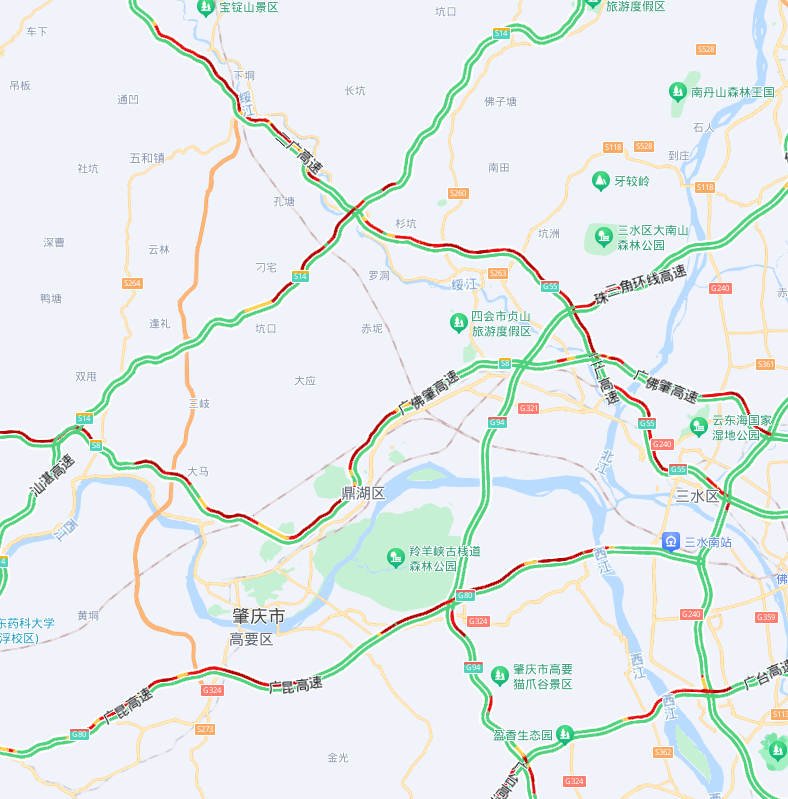Click the 三水南站 railway station icon
Screen dimensions: 788x799
pyautogui.click(x=671, y=542)
